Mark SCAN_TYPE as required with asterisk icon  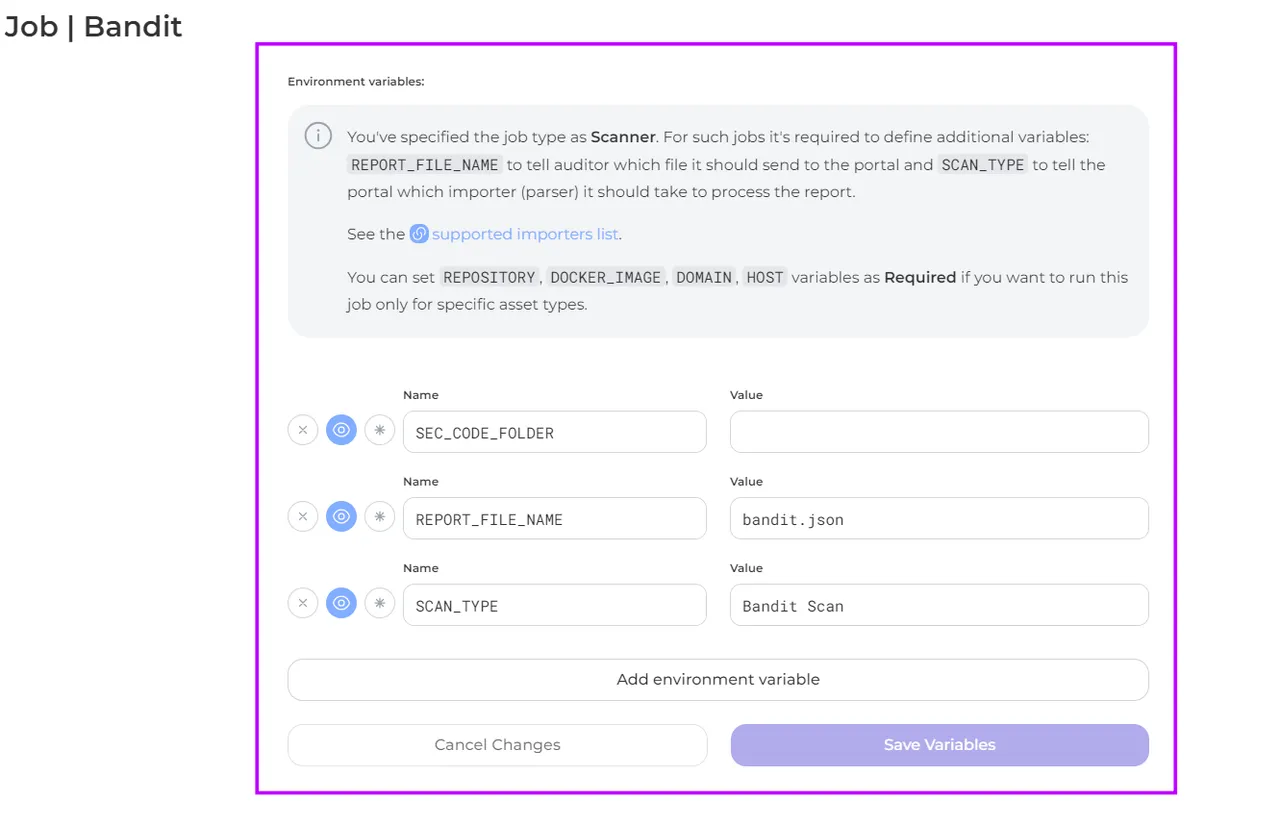[x=379, y=603]
